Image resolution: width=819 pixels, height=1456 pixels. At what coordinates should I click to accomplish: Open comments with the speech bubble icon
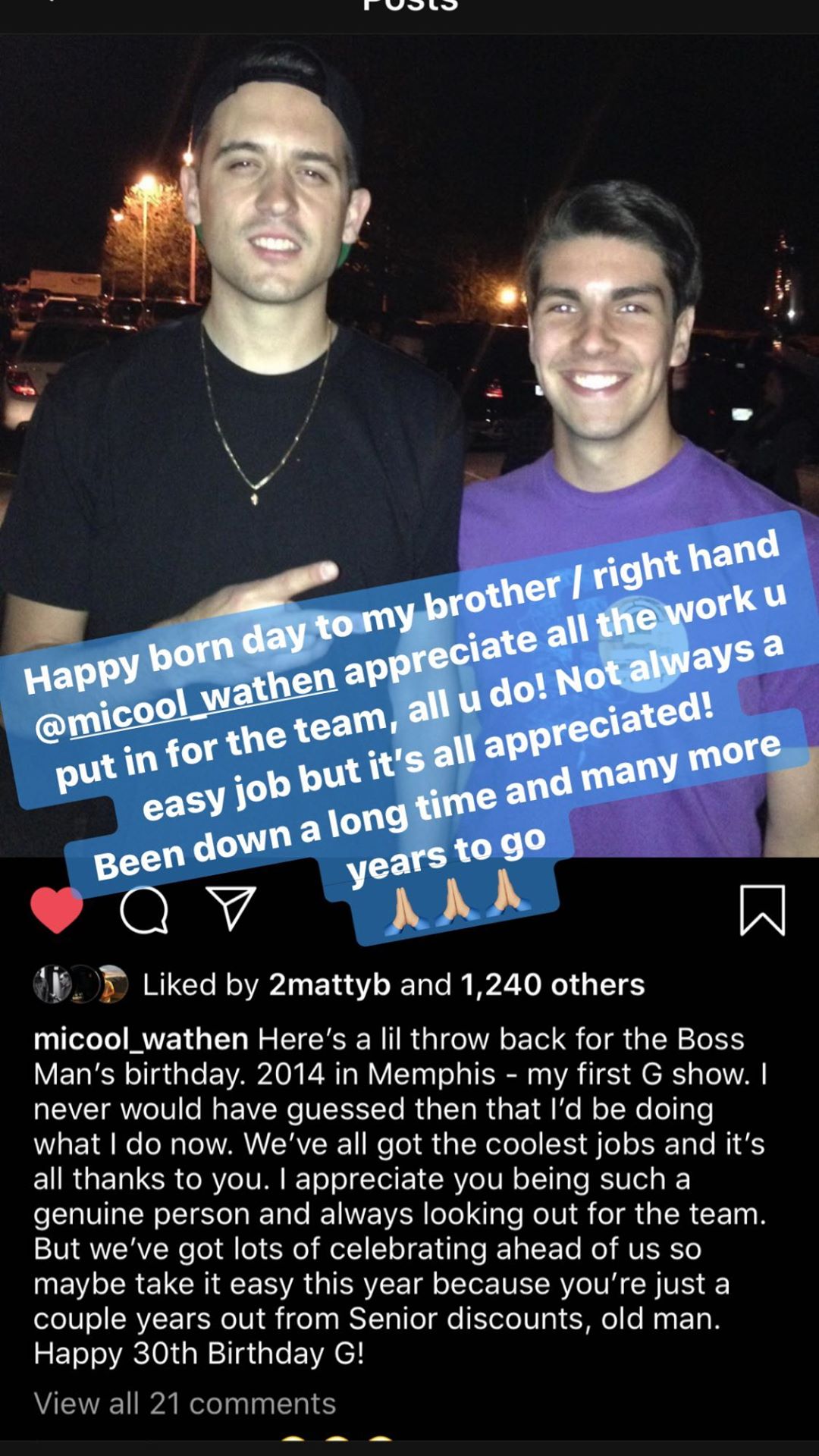coord(144,909)
